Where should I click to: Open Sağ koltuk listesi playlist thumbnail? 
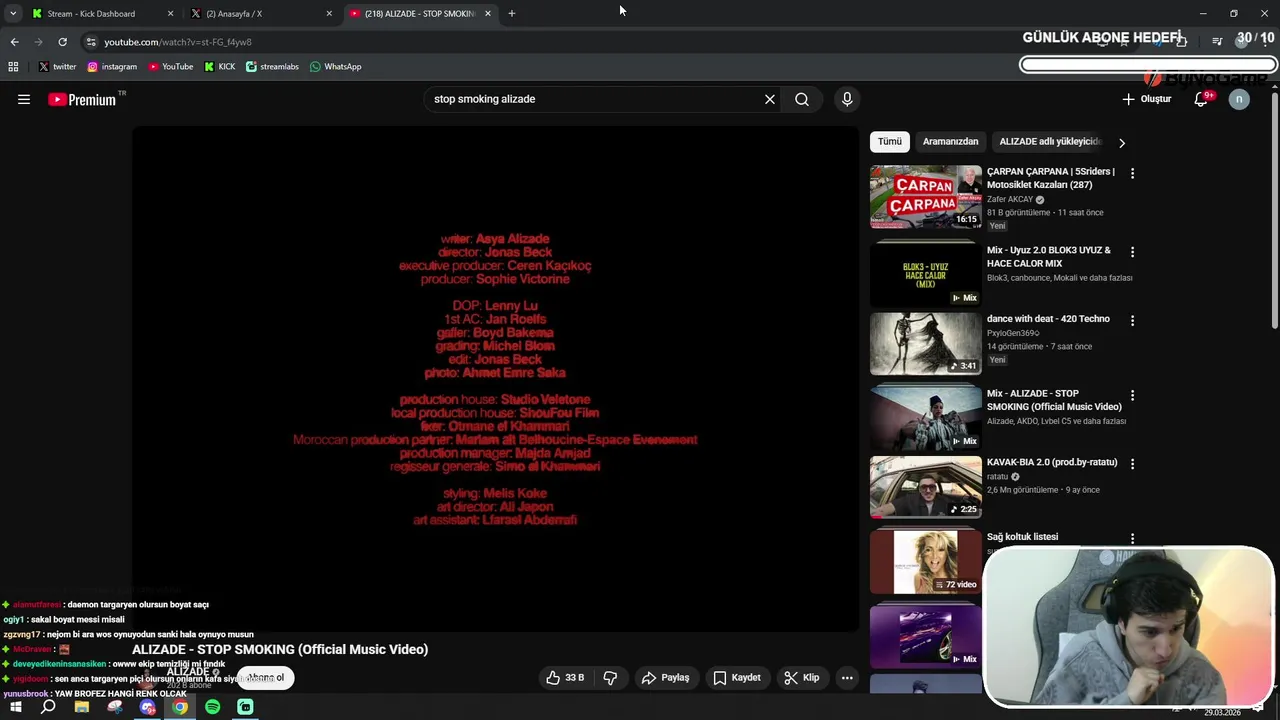coord(926,562)
